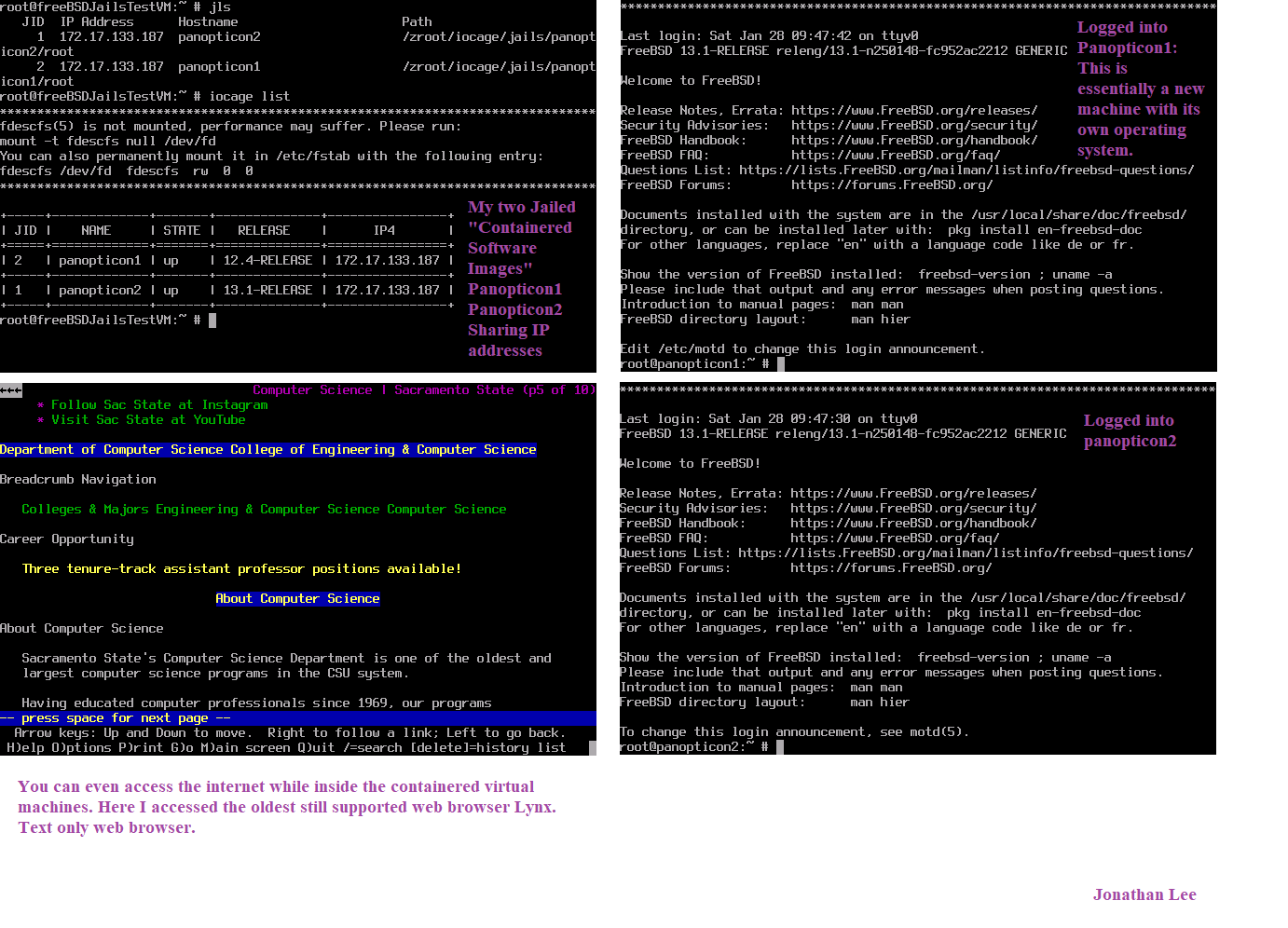Select the panopticon1 row in iocage list
This screenshot has width=1288, height=928.
click(226, 261)
